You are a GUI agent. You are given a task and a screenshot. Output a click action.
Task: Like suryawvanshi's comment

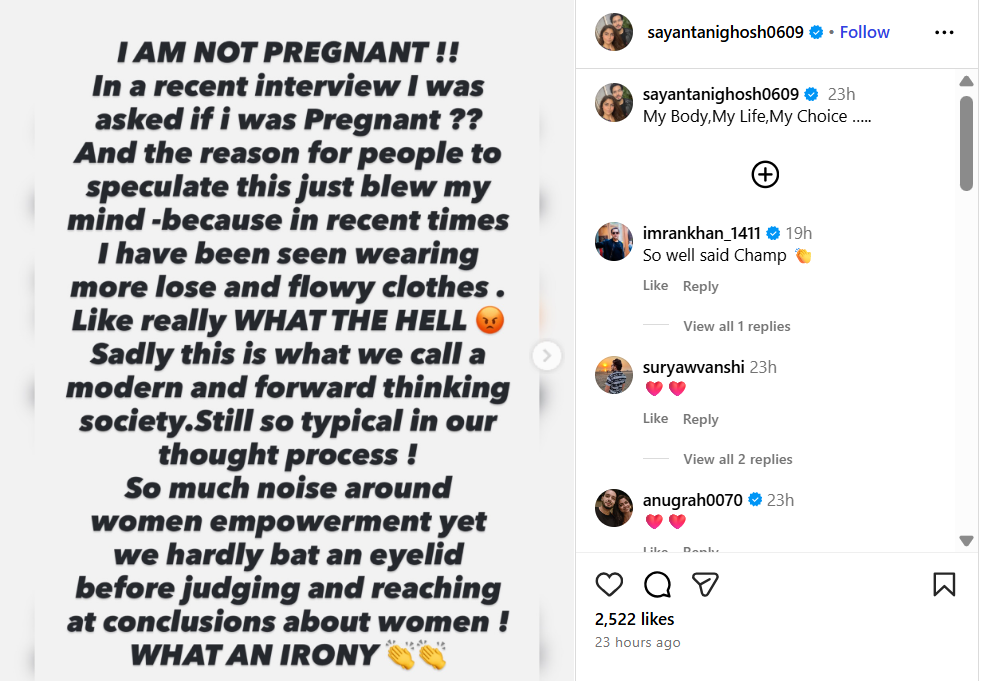pyautogui.click(x=655, y=419)
